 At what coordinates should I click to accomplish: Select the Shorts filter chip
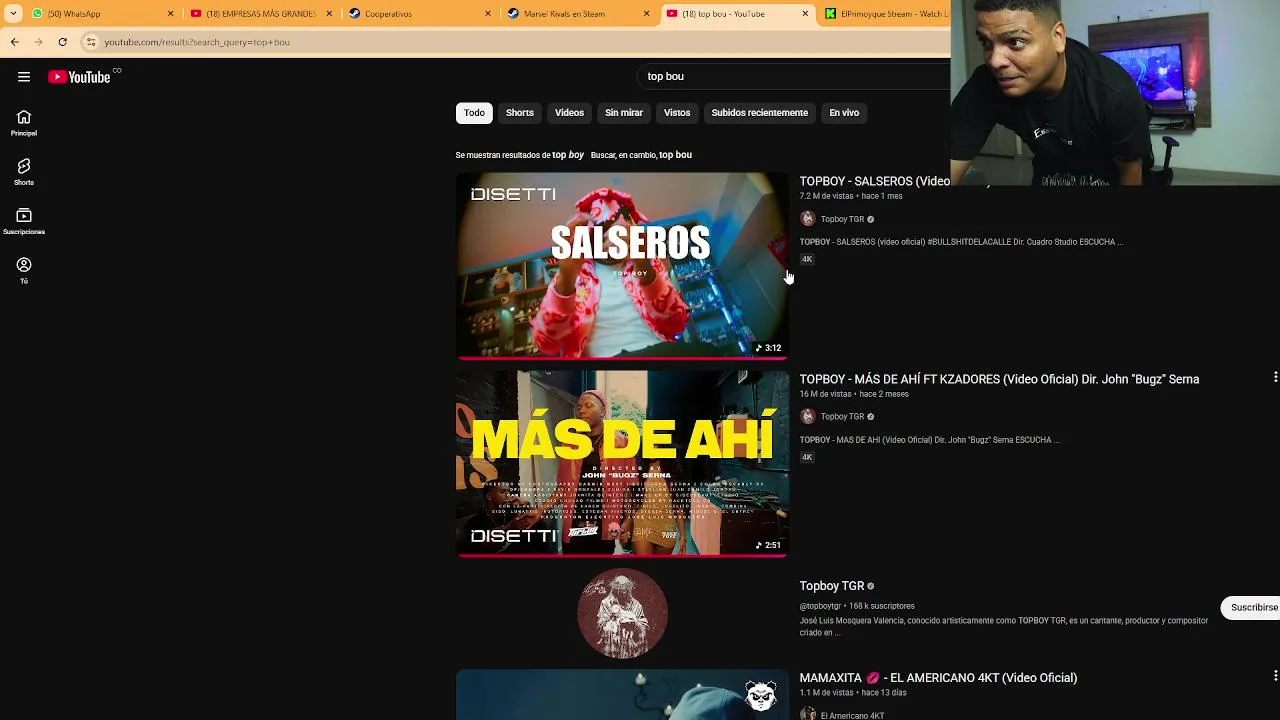click(520, 113)
